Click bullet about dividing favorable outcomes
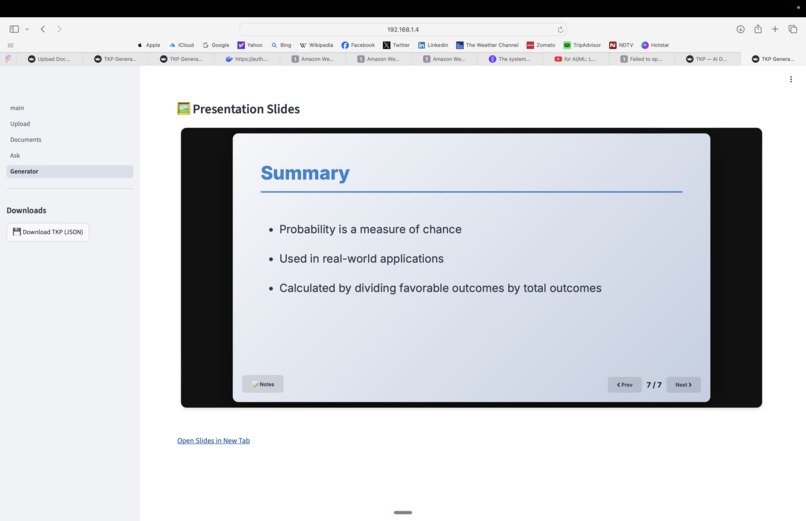This screenshot has width=806, height=521. point(440,288)
